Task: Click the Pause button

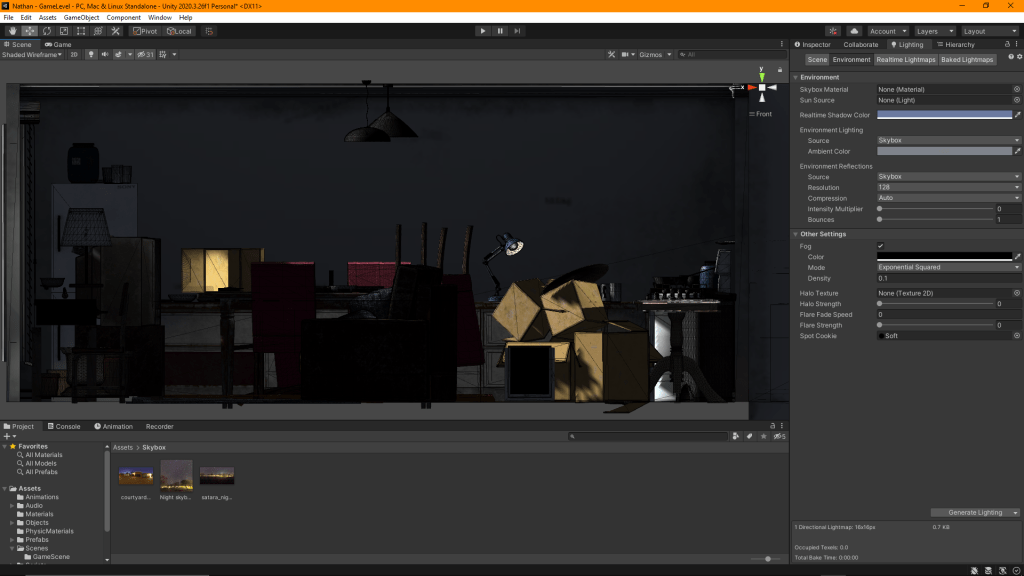Action: 500,31
